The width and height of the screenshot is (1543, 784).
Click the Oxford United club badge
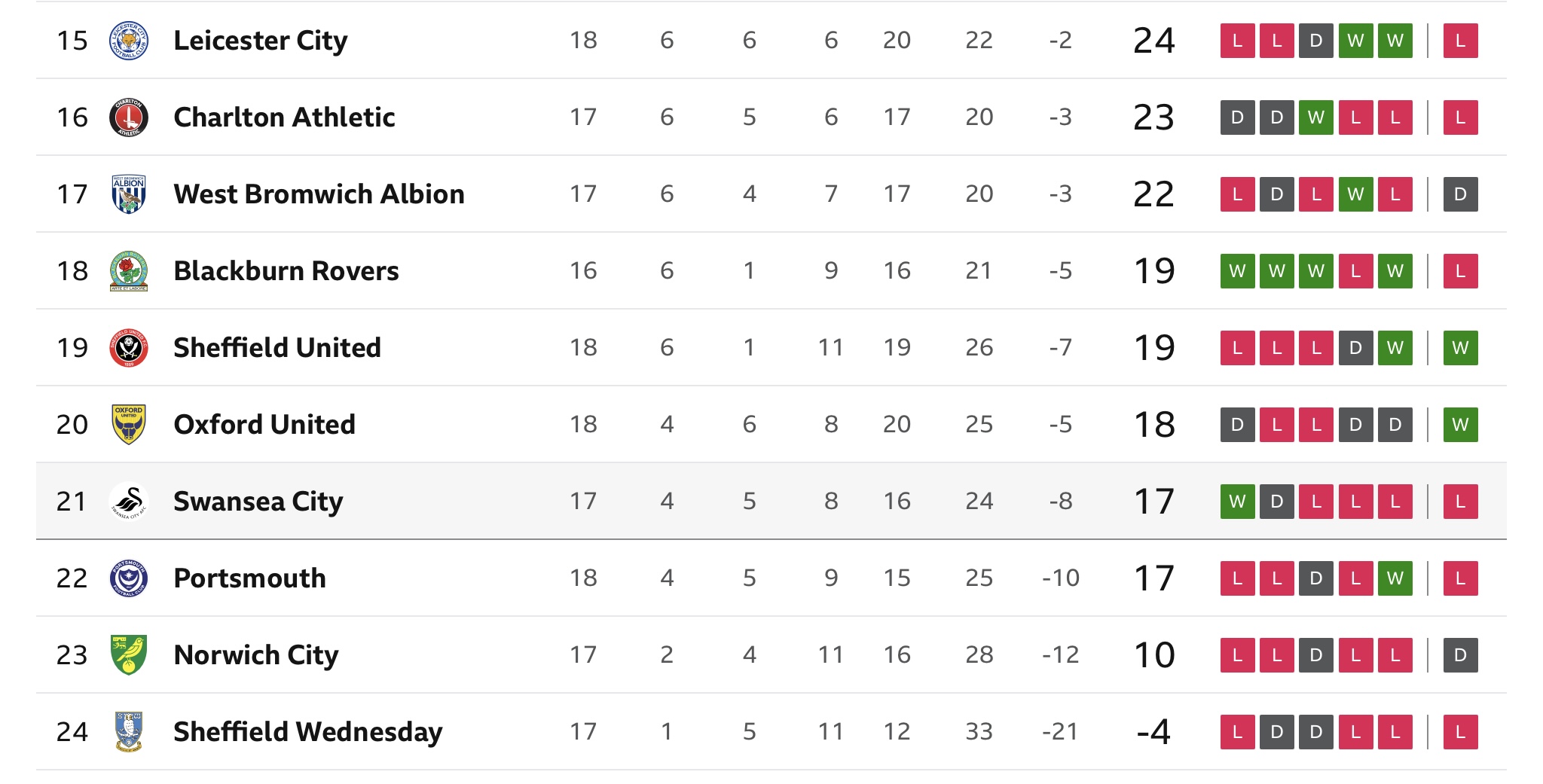click(x=129, y=425)
